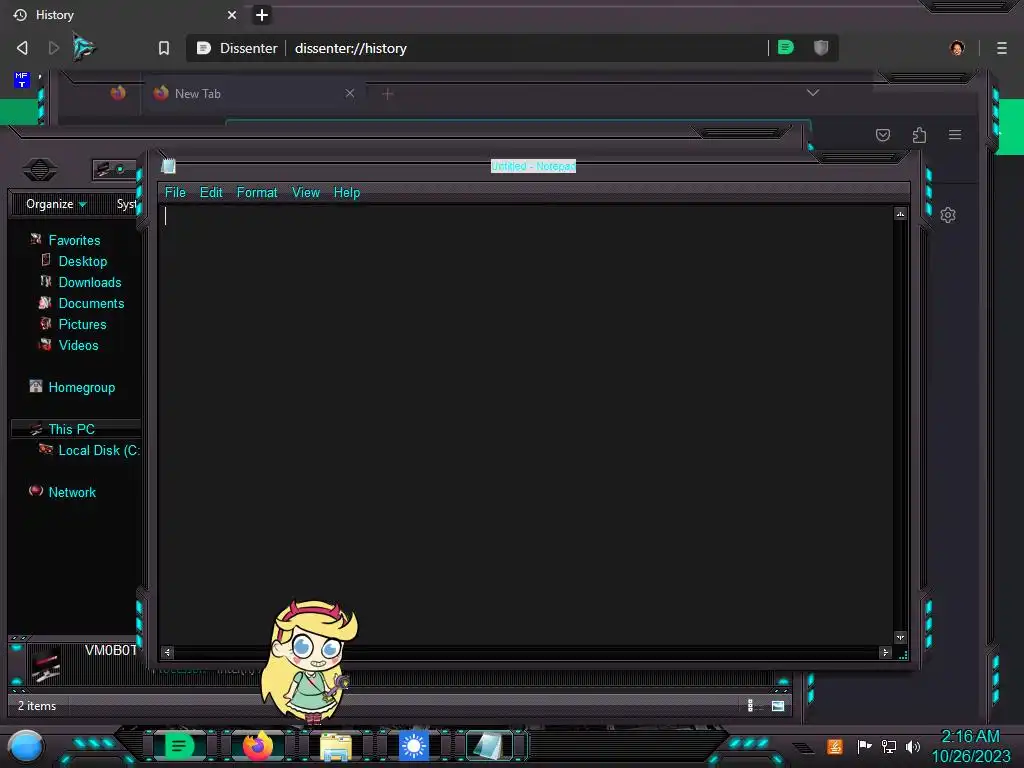The width and height of the screenshot is (1024, 768).
Task: Open the orange Java tray icon
Action: click(835, 746)
